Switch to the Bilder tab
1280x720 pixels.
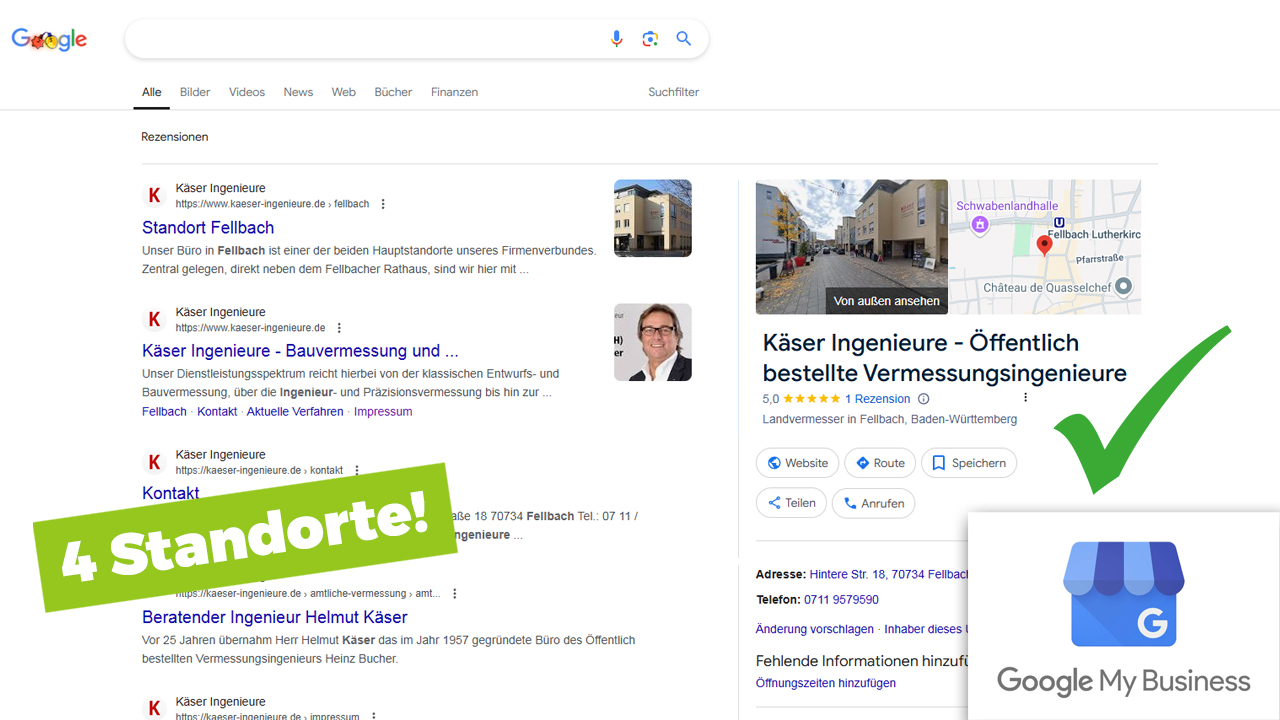(195, 92)
